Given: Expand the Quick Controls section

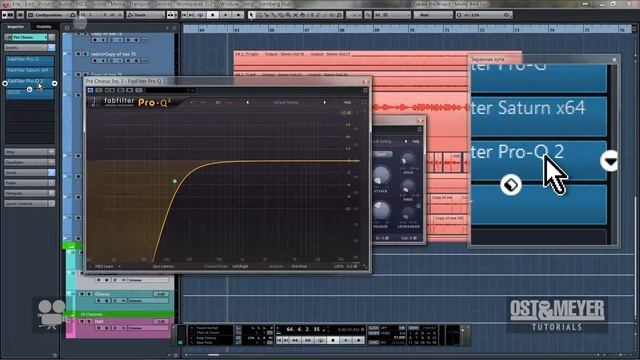Looking at the screenshot, I should [29, 203].
